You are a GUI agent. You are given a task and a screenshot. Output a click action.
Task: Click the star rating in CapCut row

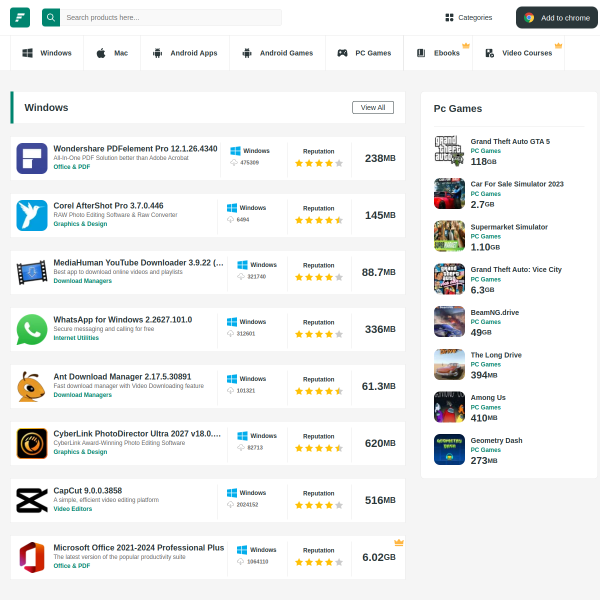319,505
